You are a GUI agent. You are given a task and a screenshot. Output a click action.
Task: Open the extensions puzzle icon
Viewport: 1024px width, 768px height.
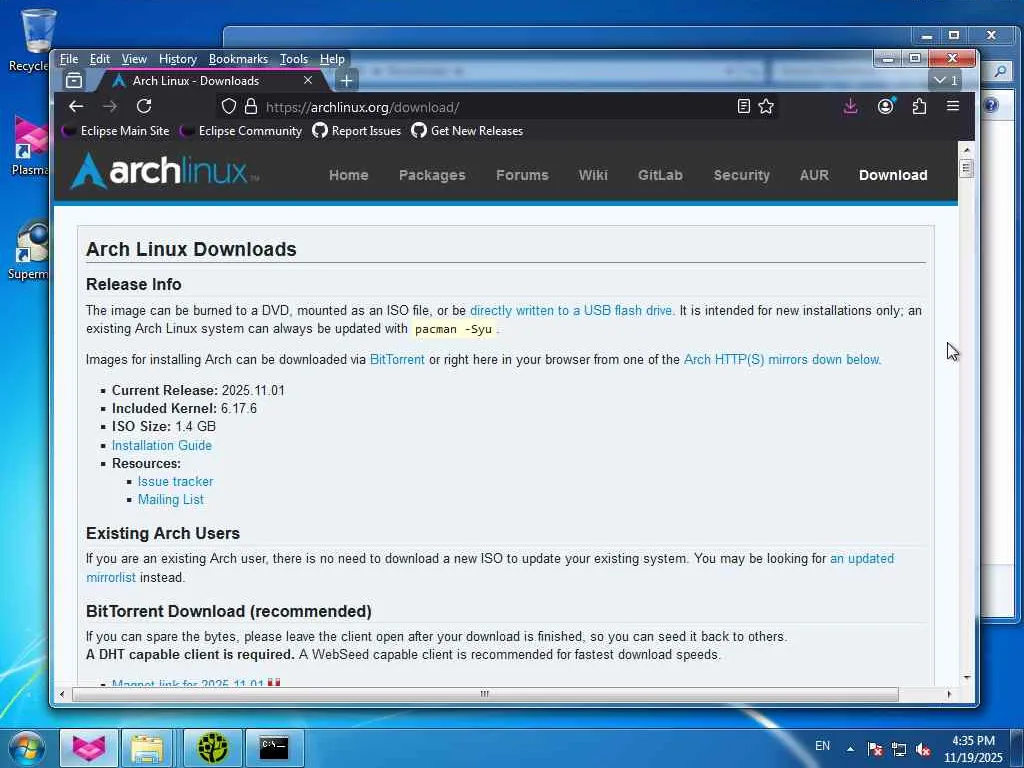(x=920, y=106)
